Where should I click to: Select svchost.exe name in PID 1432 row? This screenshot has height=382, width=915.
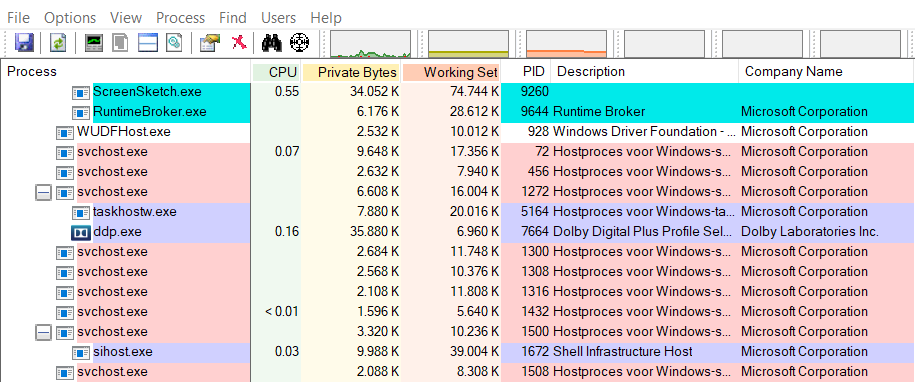pyautogui.click(x=112, y=311)
